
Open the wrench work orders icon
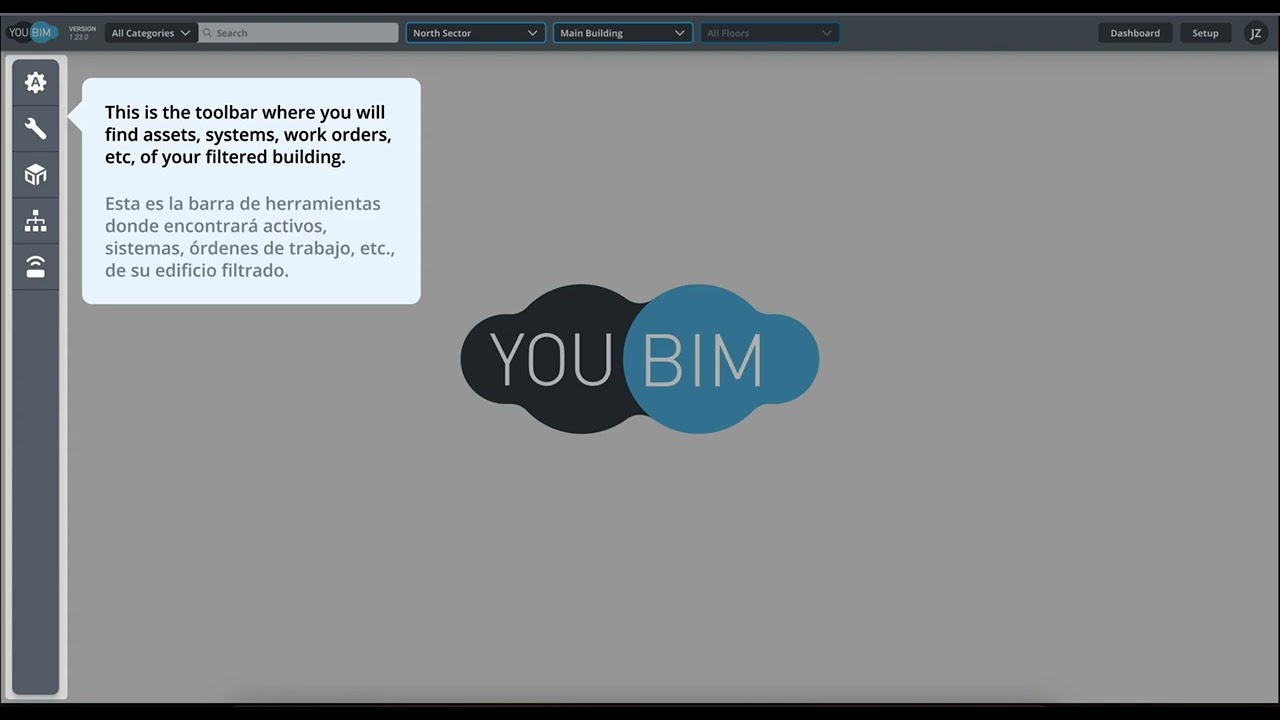point(36,129)
